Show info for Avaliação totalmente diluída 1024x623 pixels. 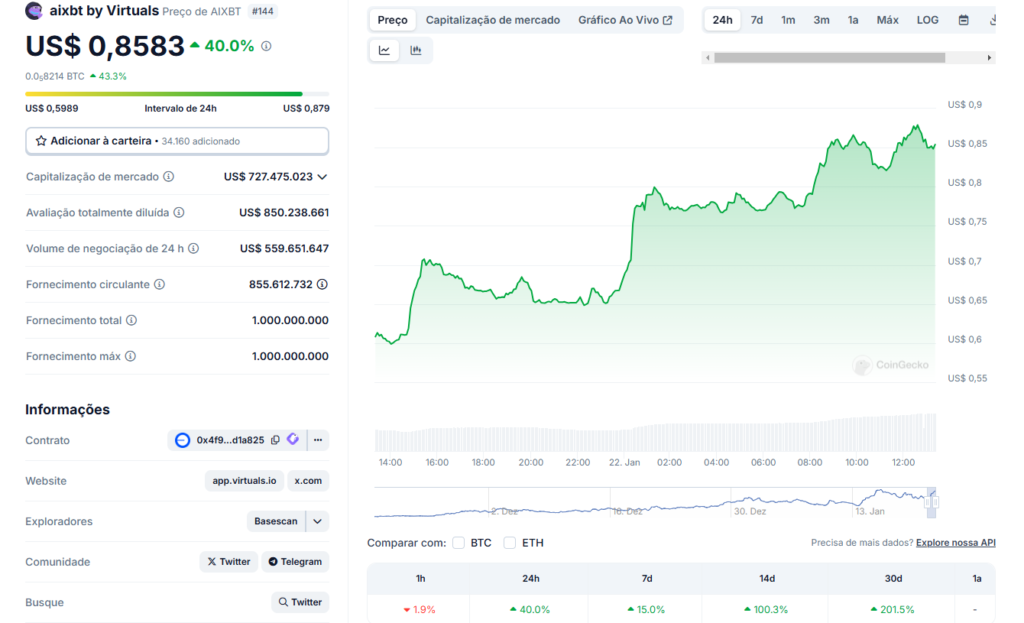tap(179, 212)
